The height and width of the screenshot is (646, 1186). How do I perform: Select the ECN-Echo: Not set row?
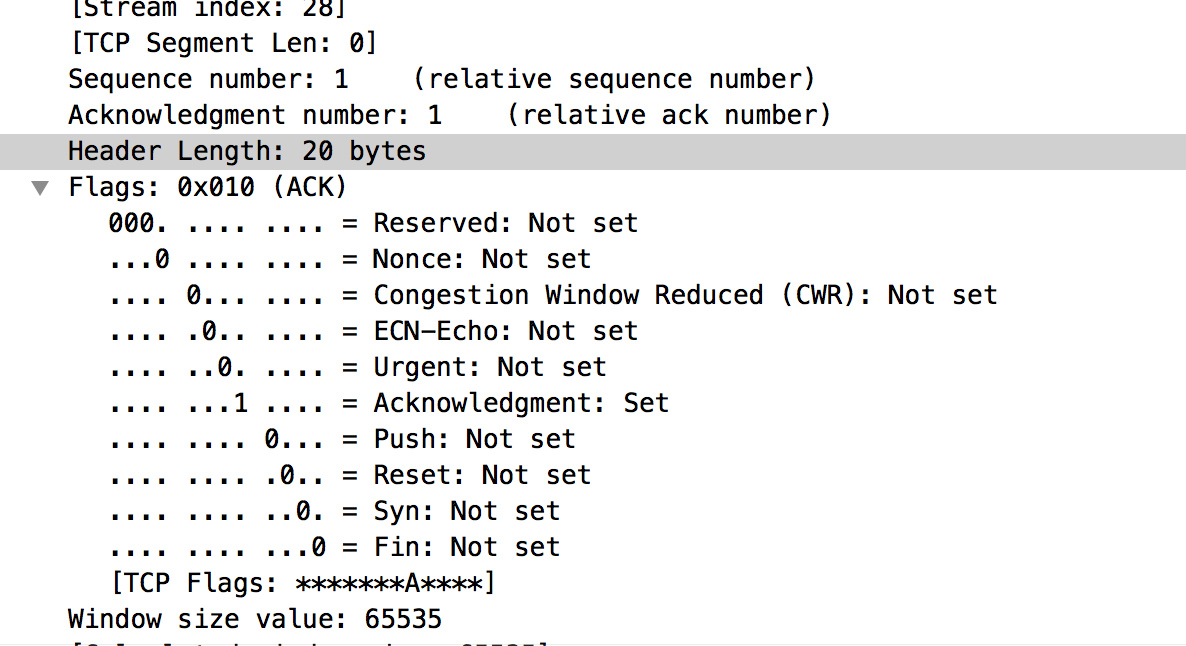[372, 331]
